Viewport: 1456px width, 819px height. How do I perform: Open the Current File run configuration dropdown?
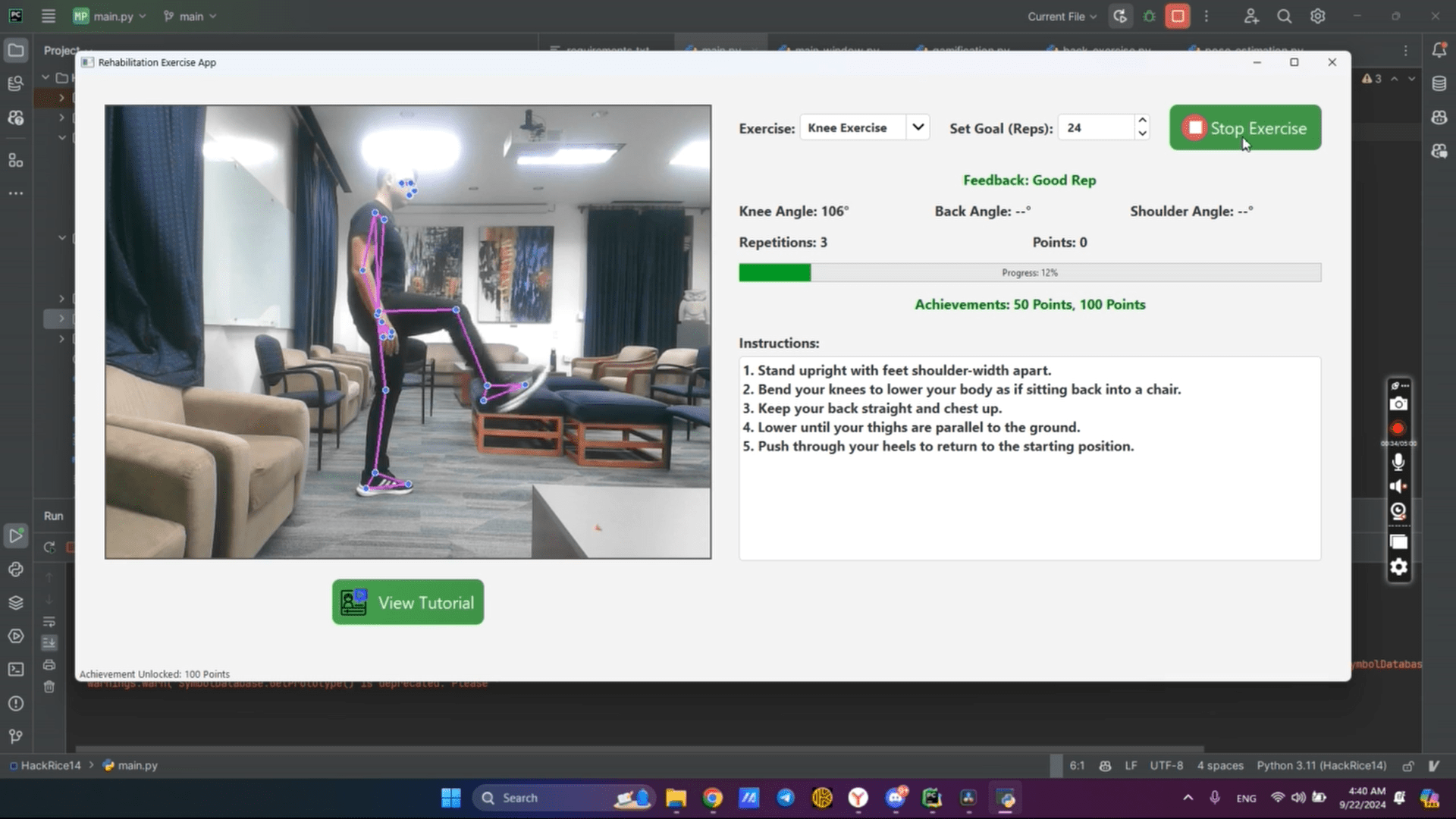pos(1062,16)
